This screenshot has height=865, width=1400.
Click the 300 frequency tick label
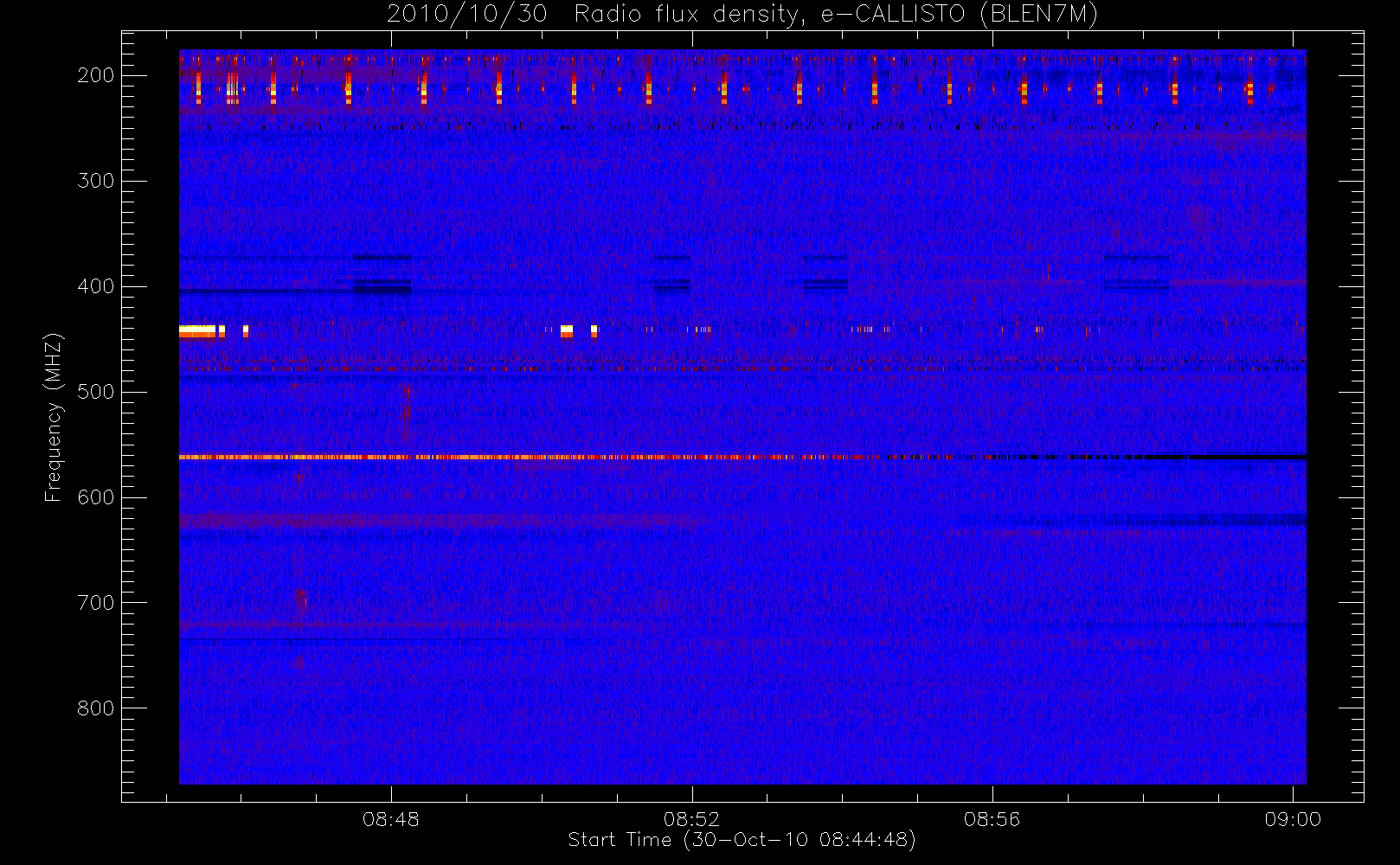tap(96, 181)
